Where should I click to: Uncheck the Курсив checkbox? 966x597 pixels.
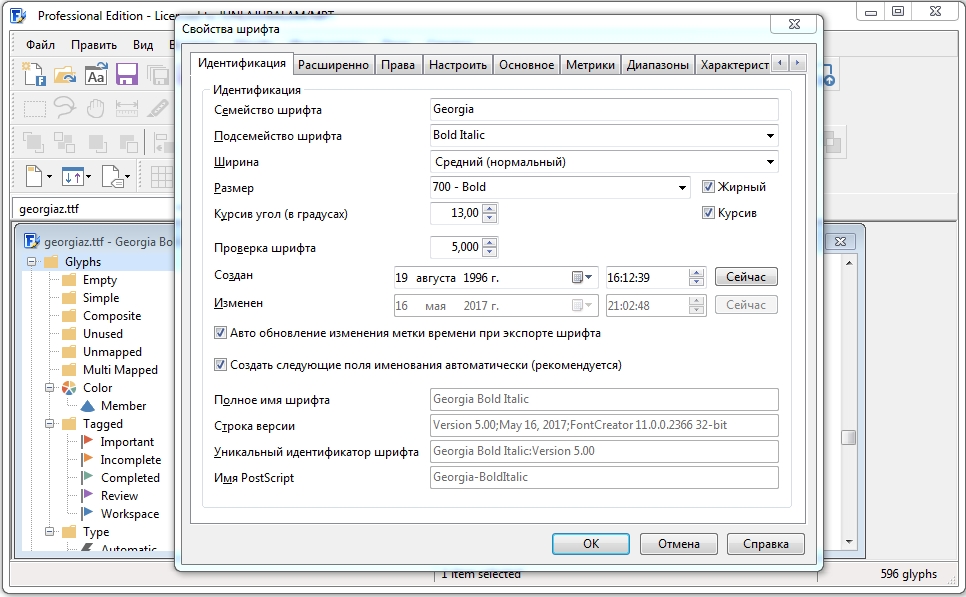coord(708,213)
